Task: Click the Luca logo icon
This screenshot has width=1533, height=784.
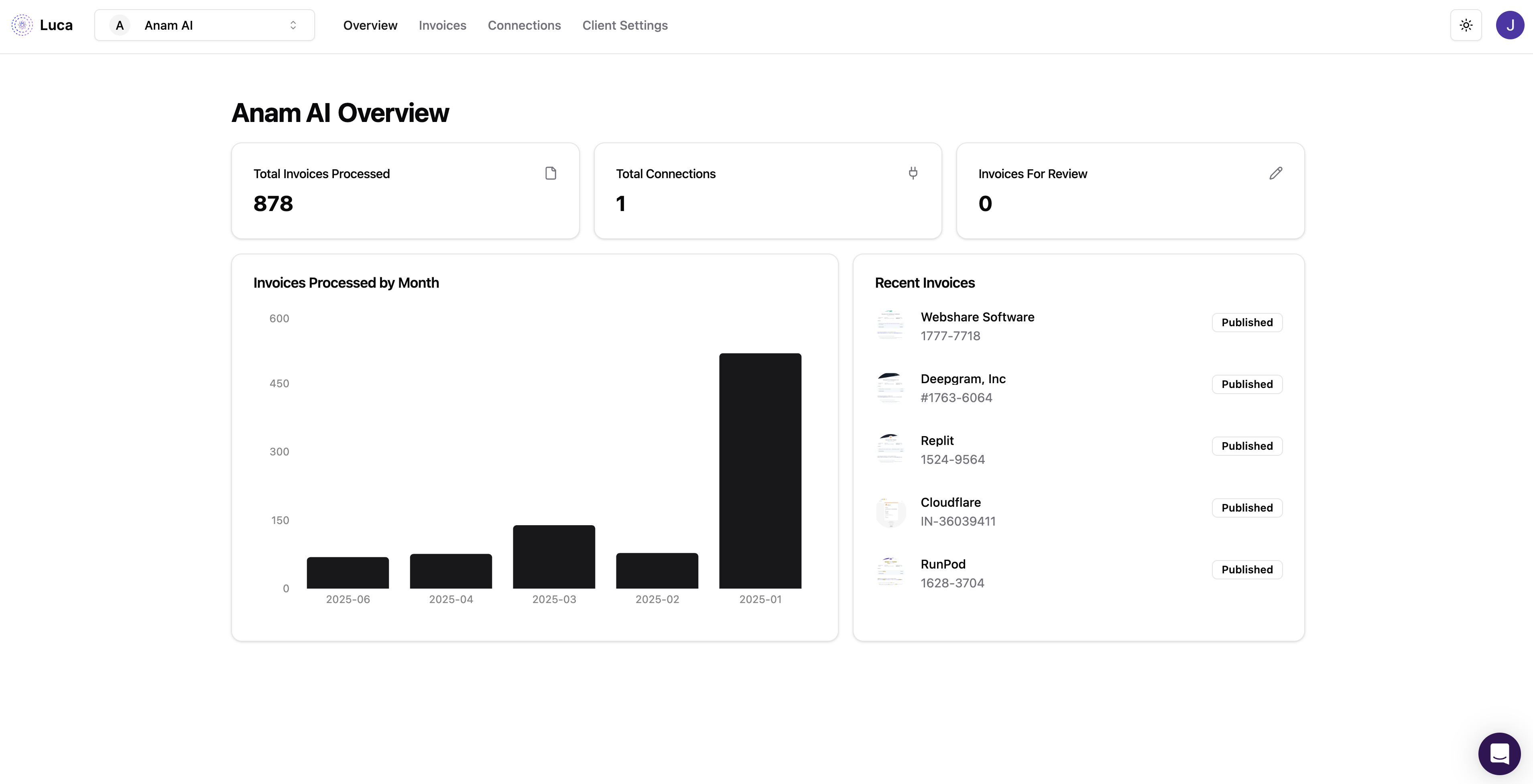Action: (22, 25)
